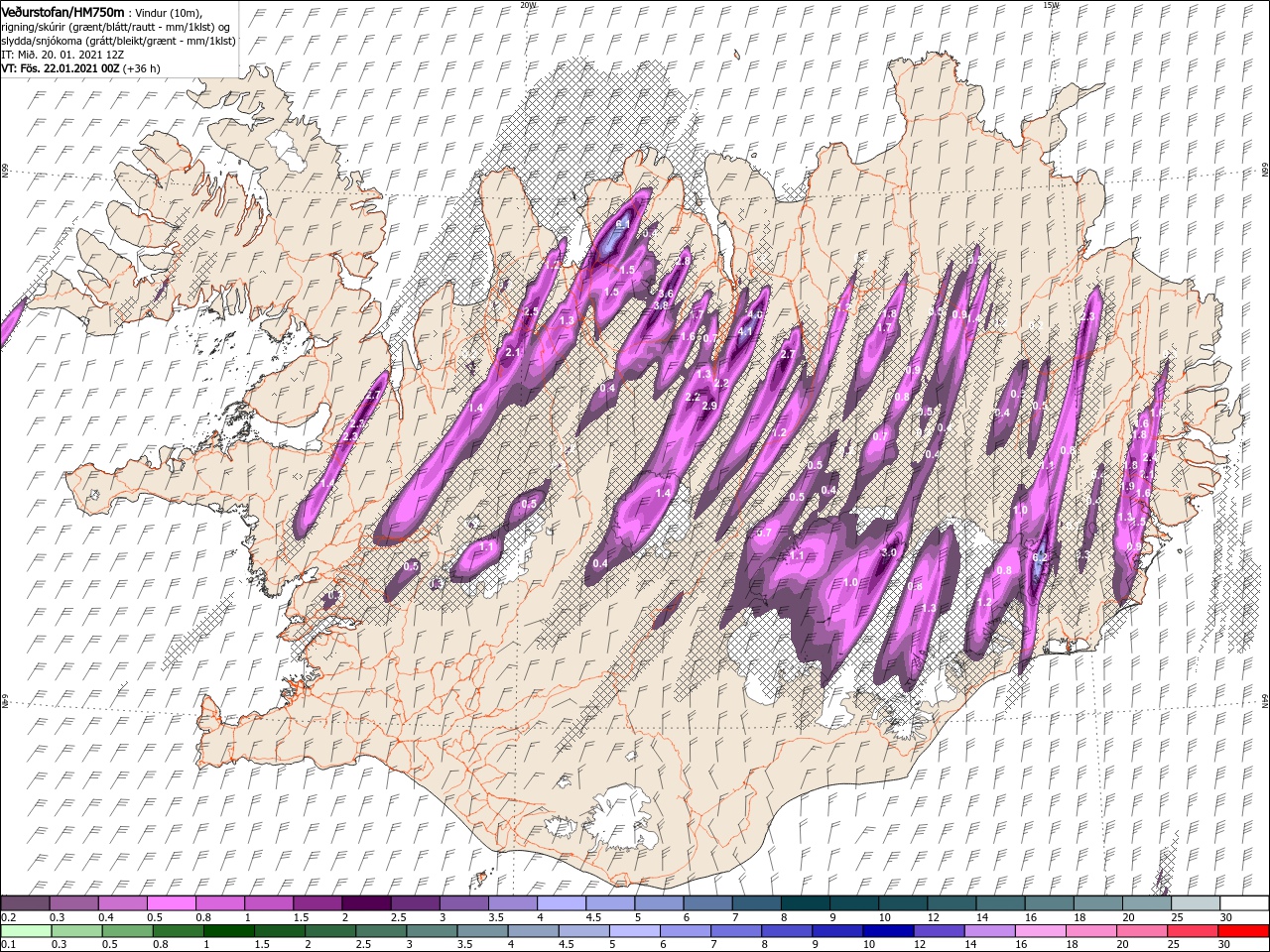This screenshot has height=952, width=1270.
Task: Click the 6.2 snowfall value label
Action: click(x=1039, y=557)
